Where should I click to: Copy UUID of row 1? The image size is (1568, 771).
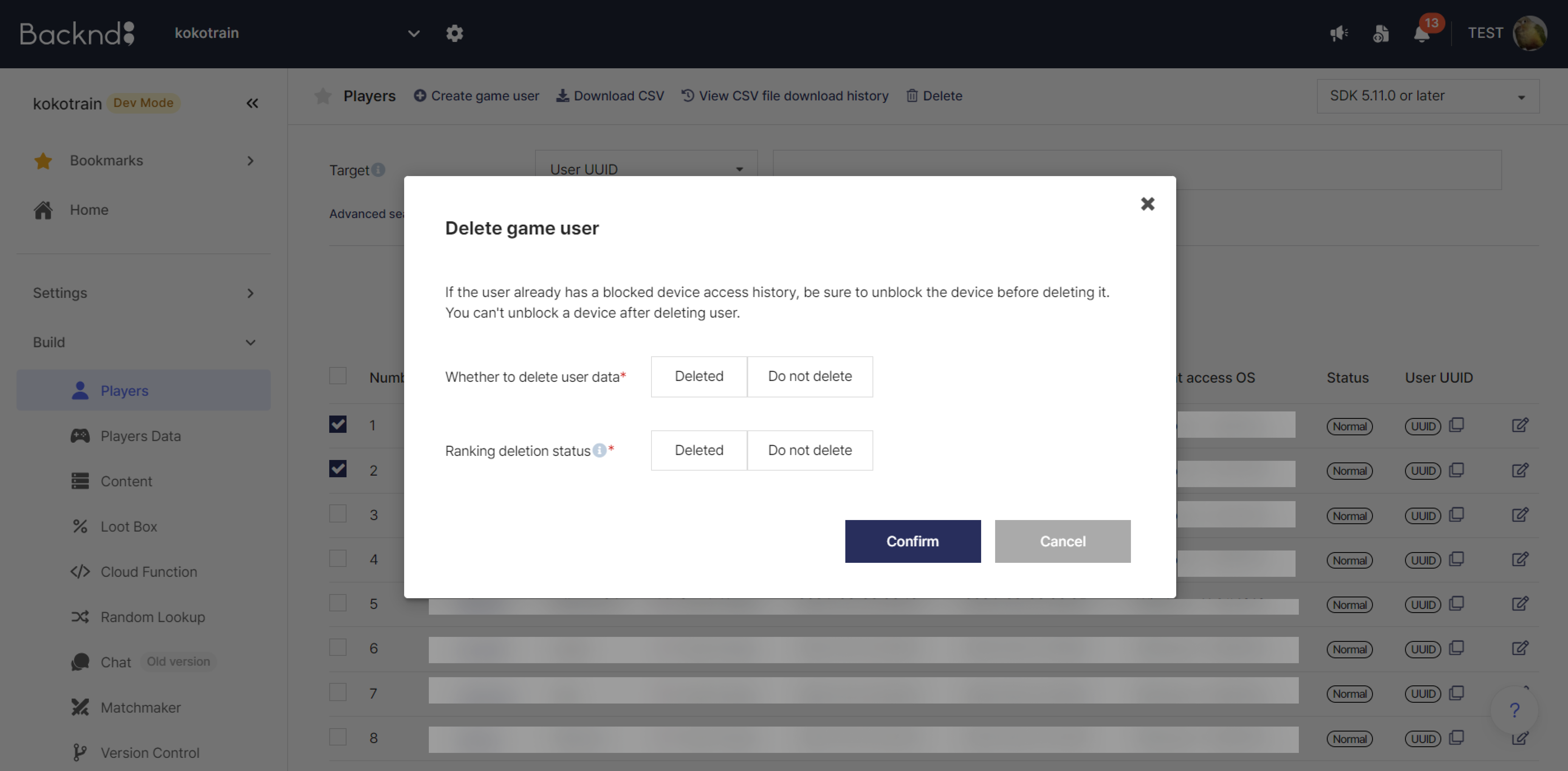coord(1457,425)
